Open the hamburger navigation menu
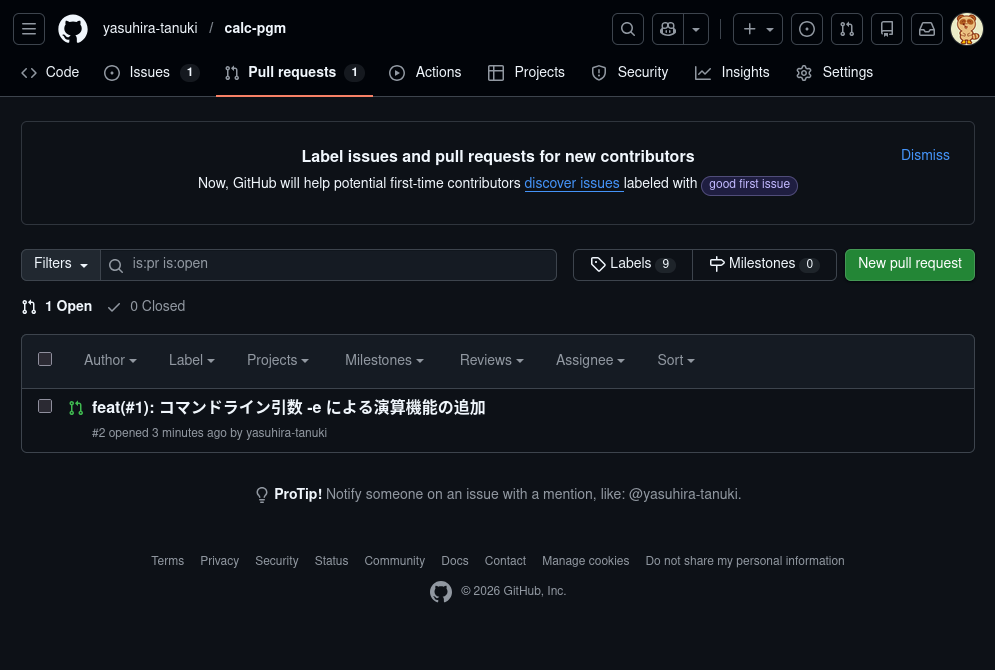The height and width of the screenshot is (670, 995). coord(29,29)
